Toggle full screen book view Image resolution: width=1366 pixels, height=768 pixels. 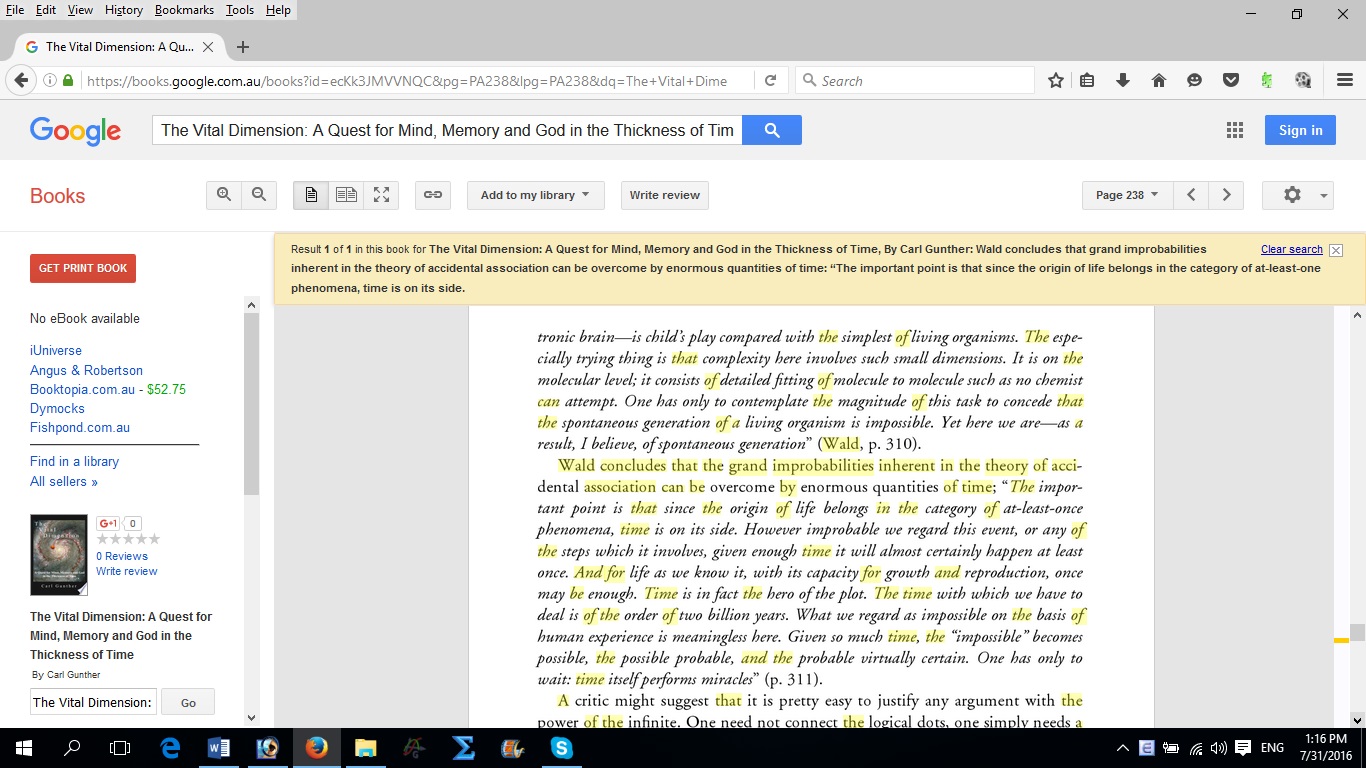tap(381, 195)
